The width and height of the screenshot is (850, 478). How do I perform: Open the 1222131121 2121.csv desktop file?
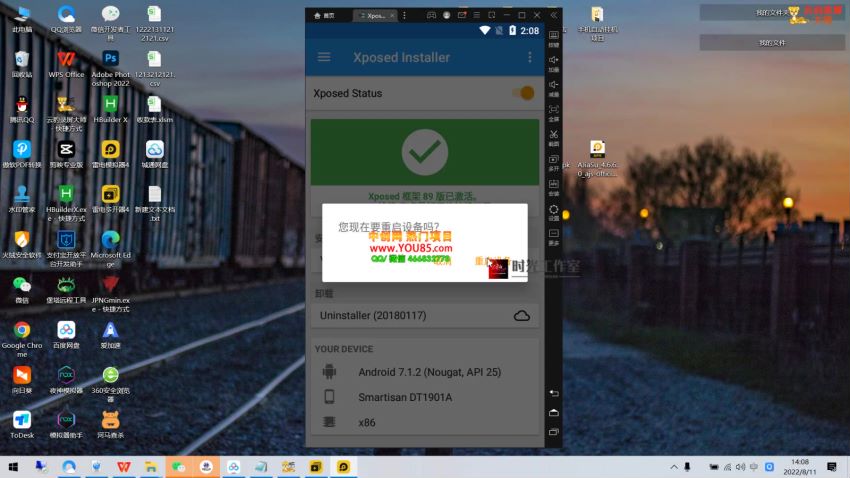tap(154, 23)
